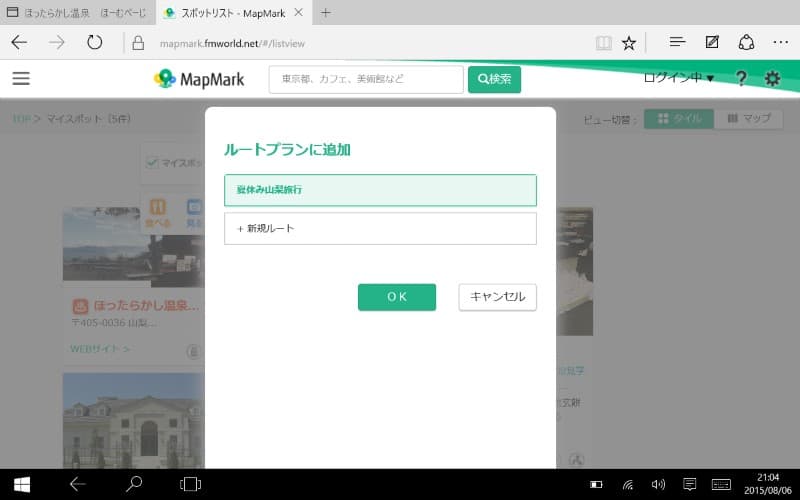
Task: Open the browser reading view icon
Action: coord(603,43)
